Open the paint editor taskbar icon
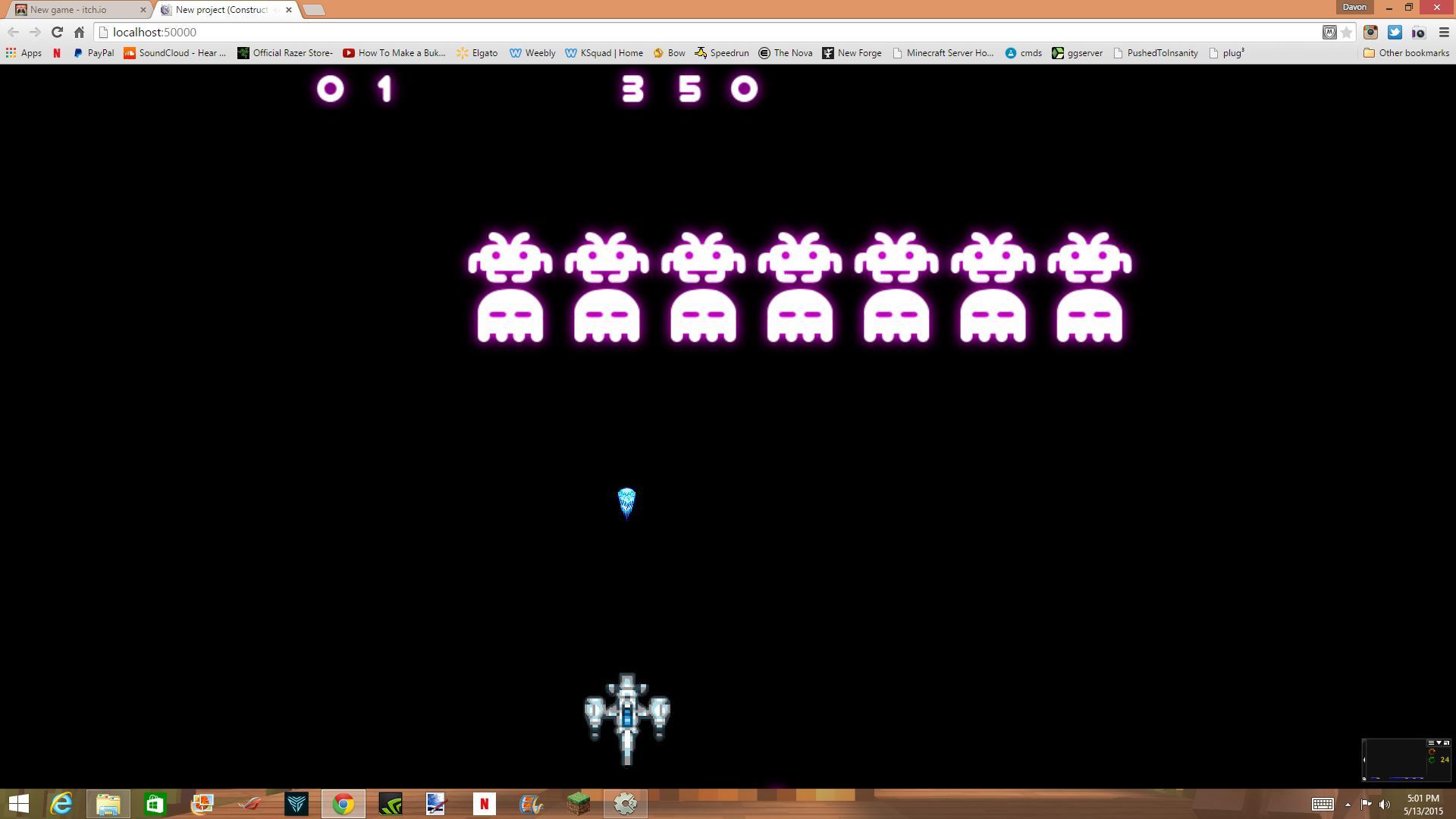Image resolution: width=1456 pixels, height=819 pixels. [x=437, y=804]
